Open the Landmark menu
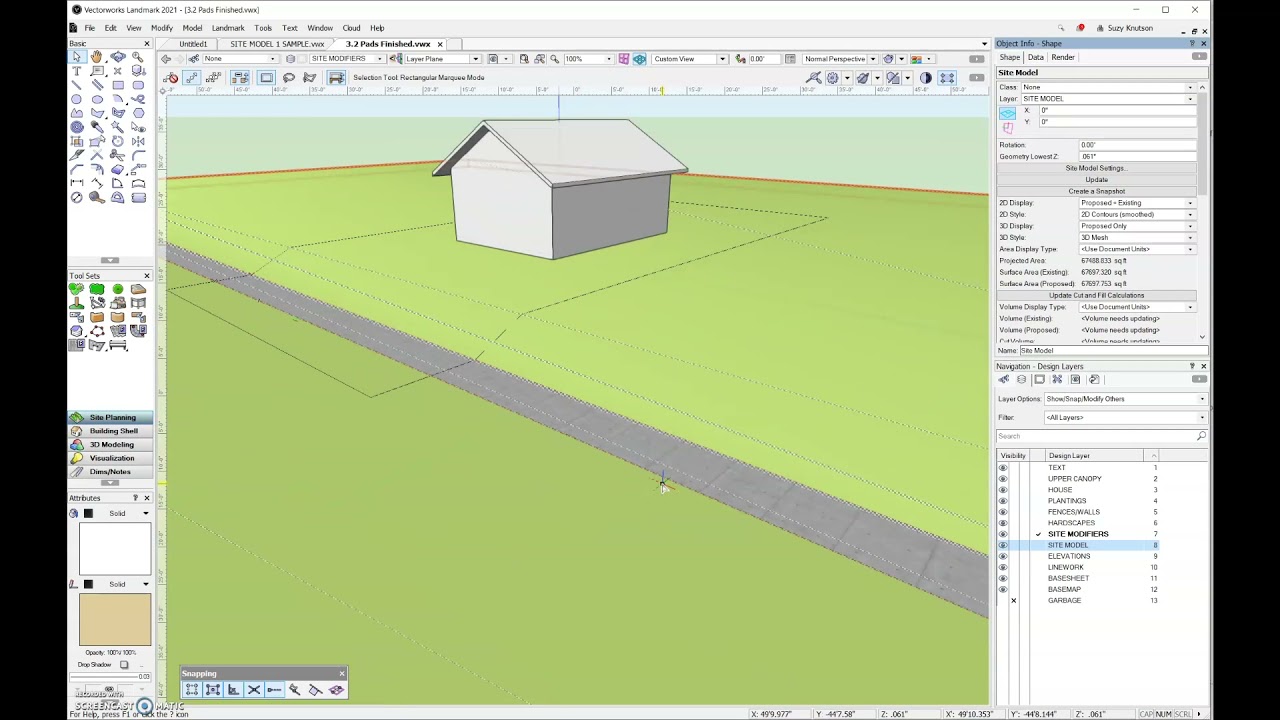This screenshot has height=720, width=1280. pyautogui.click(x=228, y=28)
